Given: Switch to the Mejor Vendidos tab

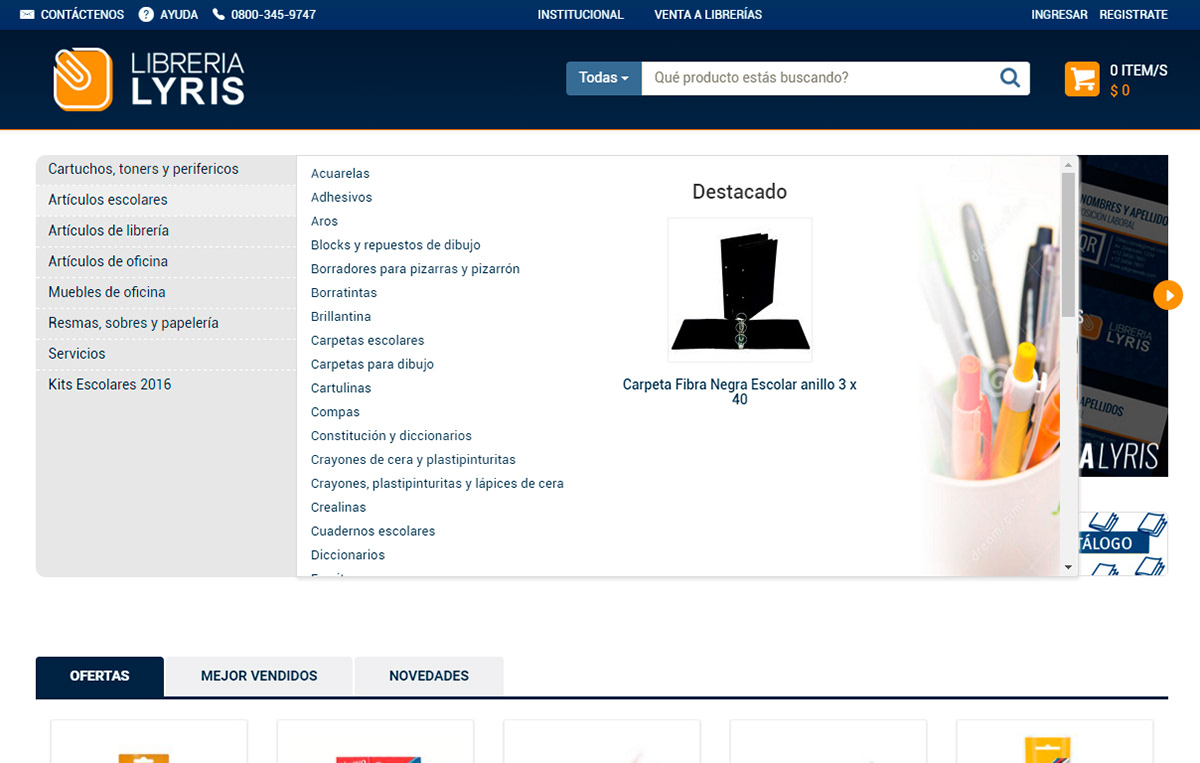Looking at the screenshot, I should pyautogui.click(x=259, y=676).
